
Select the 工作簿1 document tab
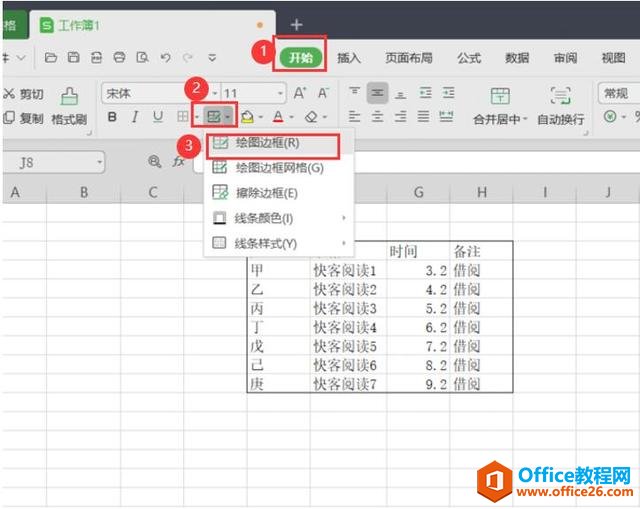152,25
